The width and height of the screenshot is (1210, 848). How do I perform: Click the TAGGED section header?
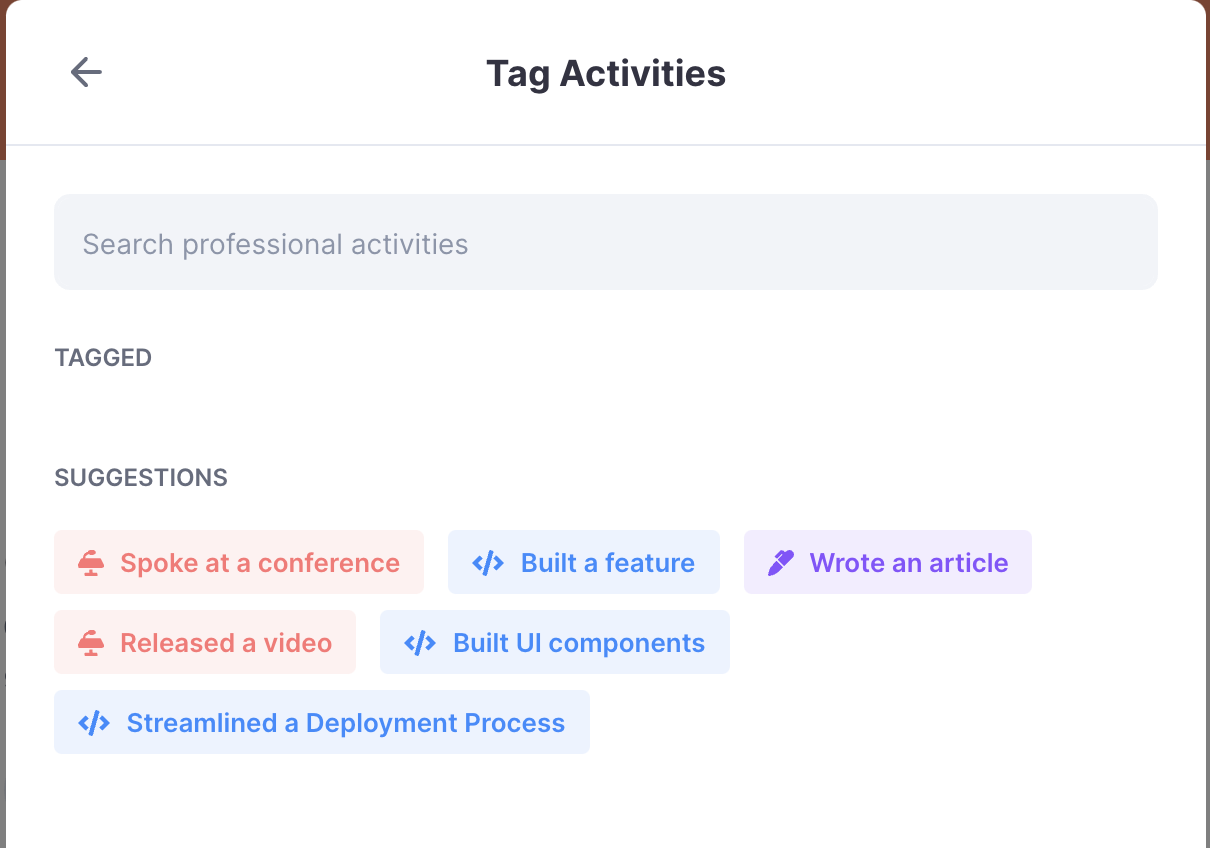point(103,357)
